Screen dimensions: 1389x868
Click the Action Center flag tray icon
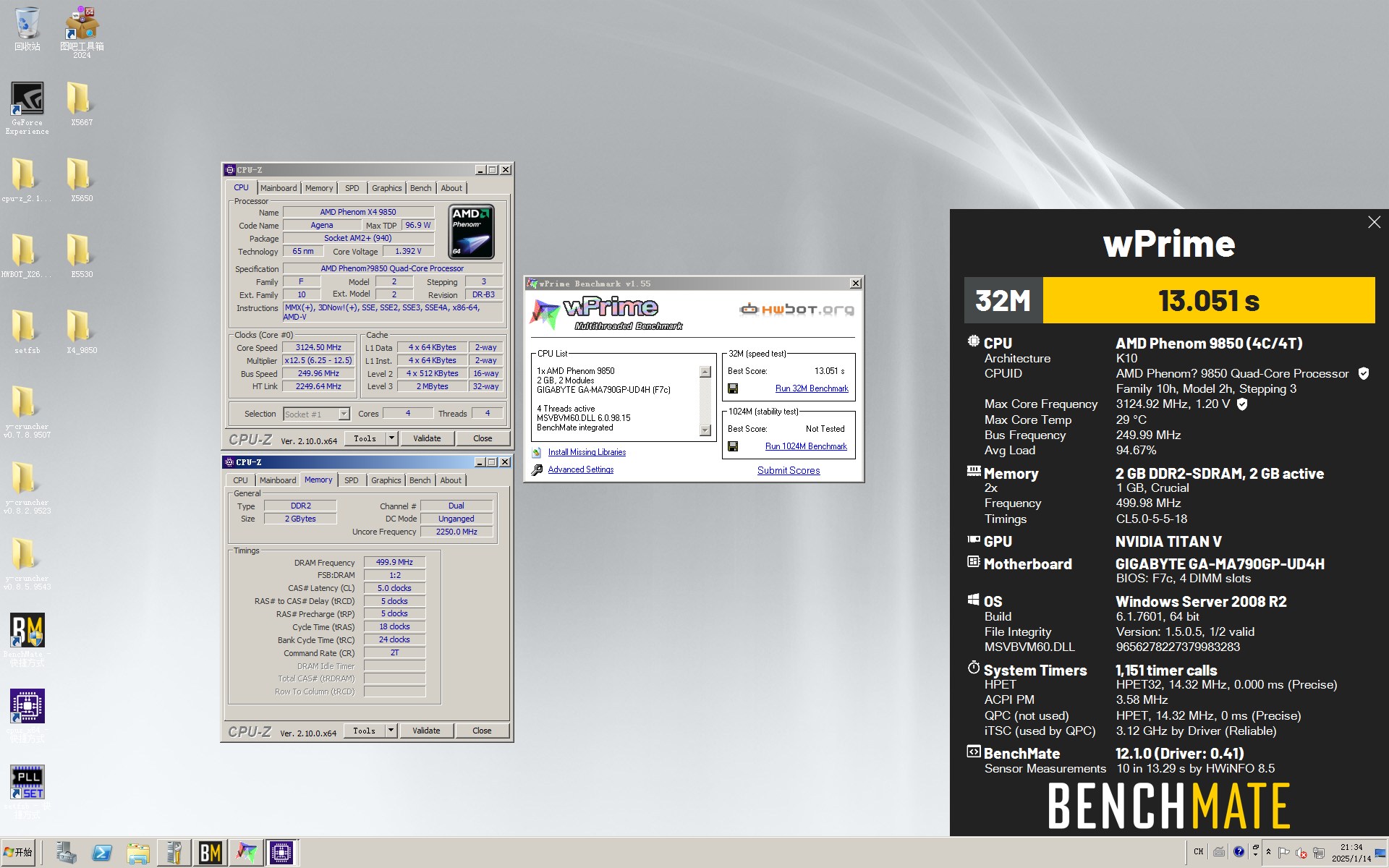[1284, 853]
